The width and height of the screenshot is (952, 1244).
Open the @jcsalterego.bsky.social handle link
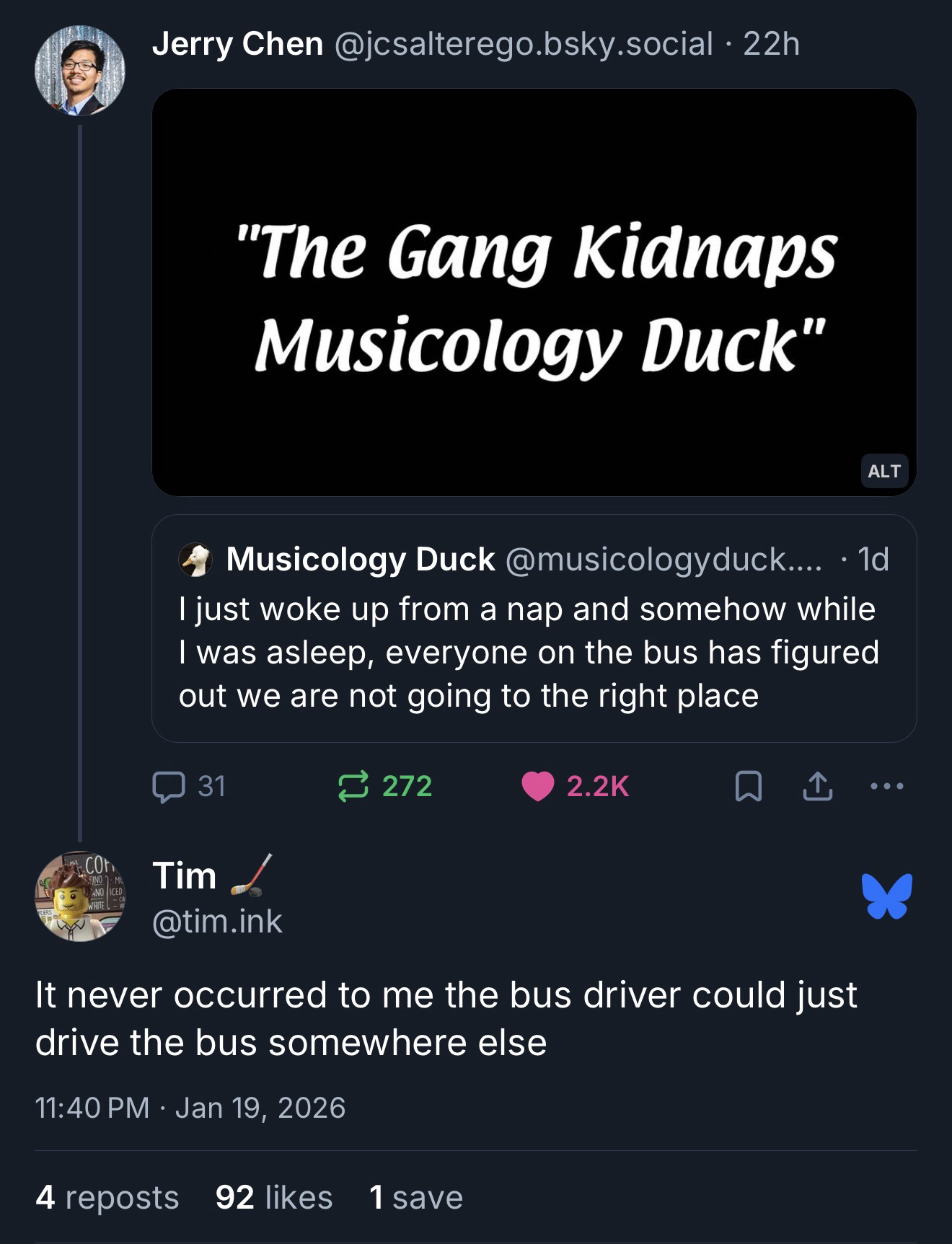point(523,44)
